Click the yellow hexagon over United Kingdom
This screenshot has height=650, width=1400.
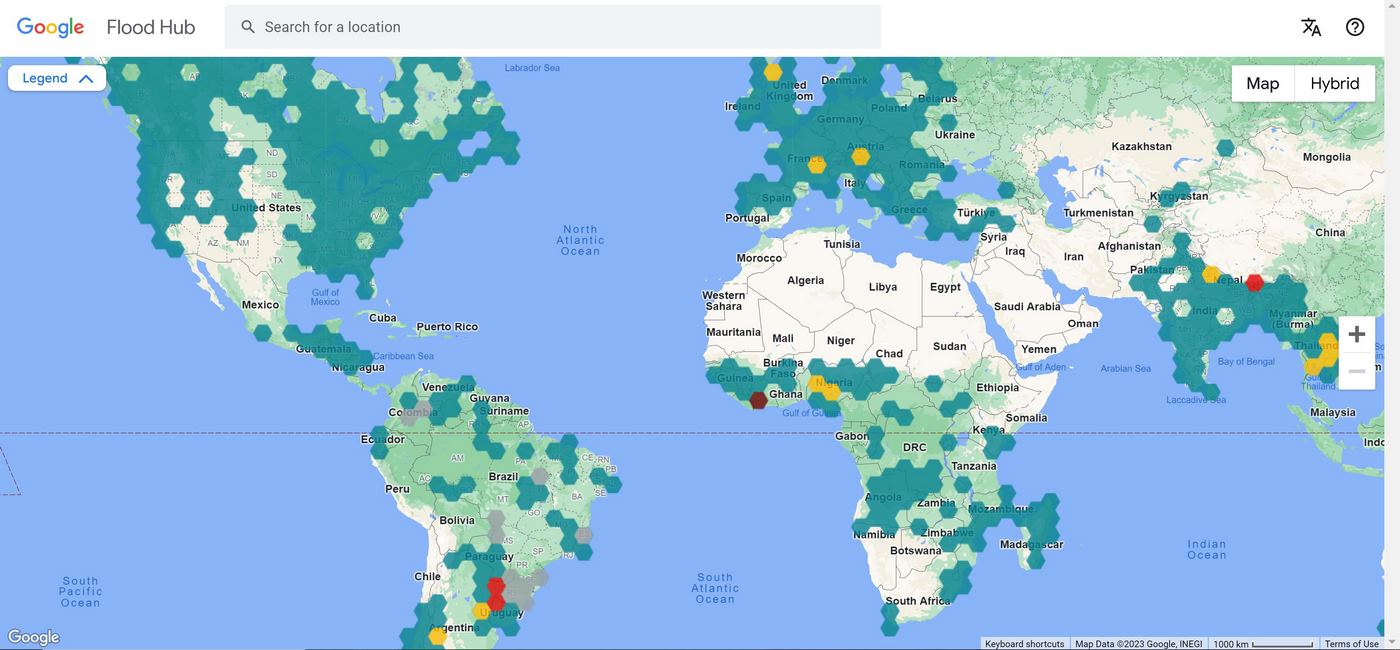pyautogui.click(x=772, y=72)
